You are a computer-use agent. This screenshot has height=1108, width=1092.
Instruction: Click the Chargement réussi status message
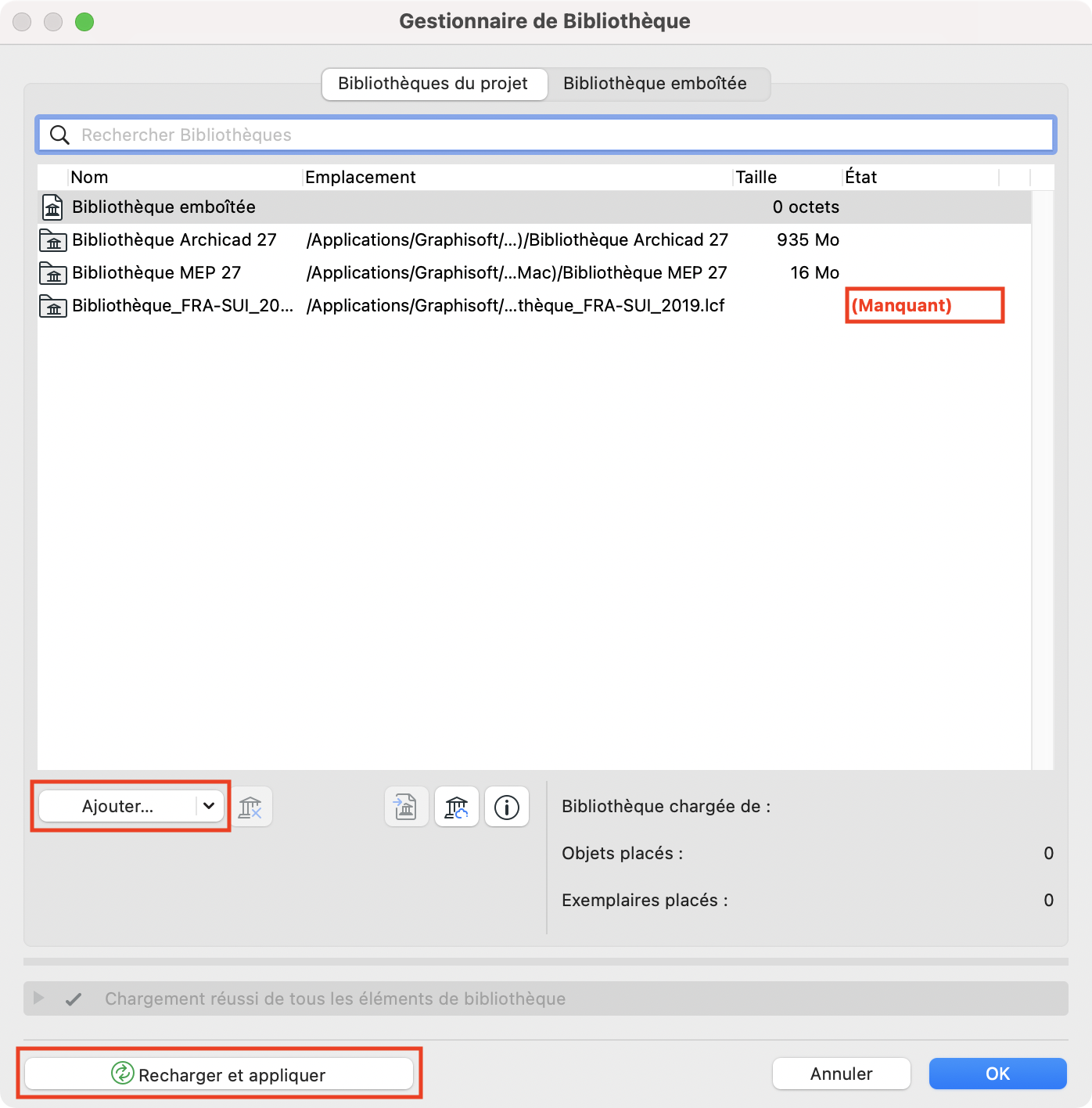(335, 999)
